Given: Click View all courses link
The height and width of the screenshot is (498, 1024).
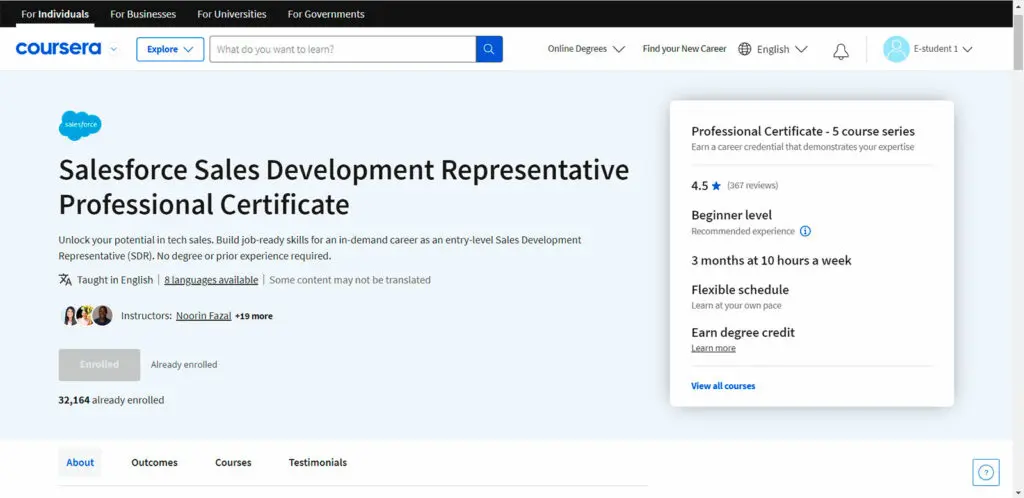Looking at the screenshot, I should point(723,386).
